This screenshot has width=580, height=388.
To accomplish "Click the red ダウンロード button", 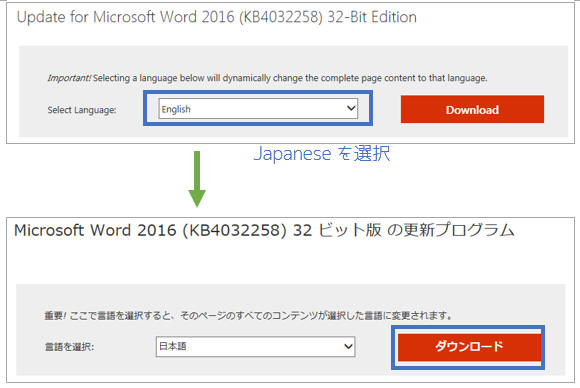I will point(469,347).
